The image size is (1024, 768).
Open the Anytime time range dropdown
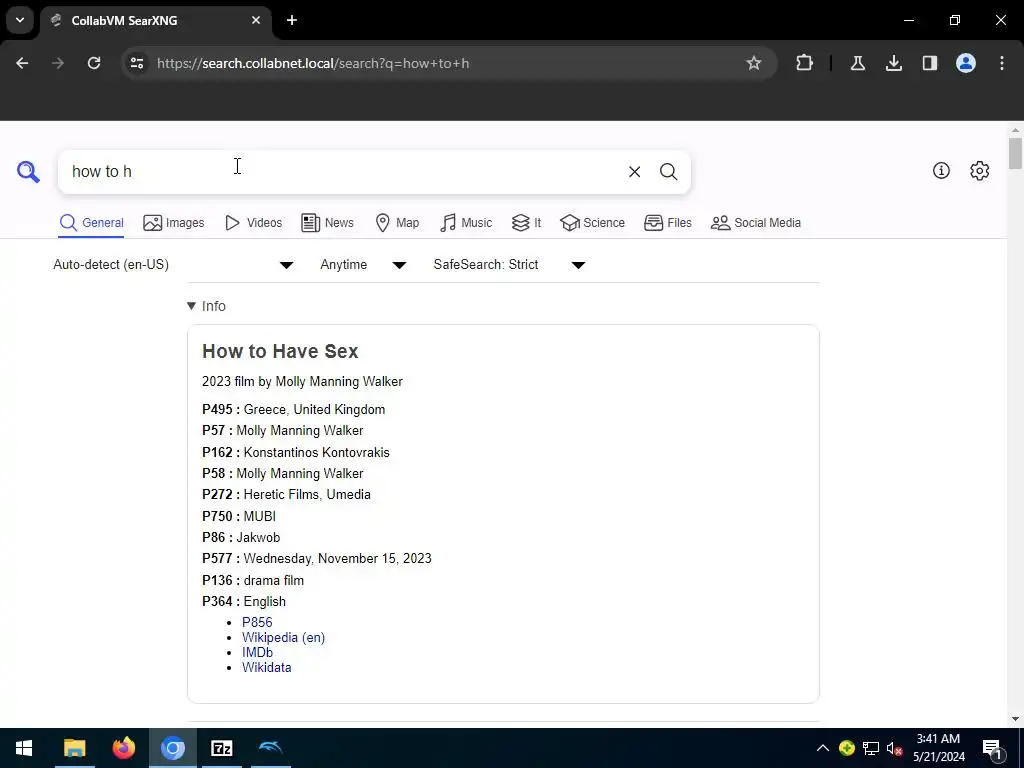click(363, 264)
